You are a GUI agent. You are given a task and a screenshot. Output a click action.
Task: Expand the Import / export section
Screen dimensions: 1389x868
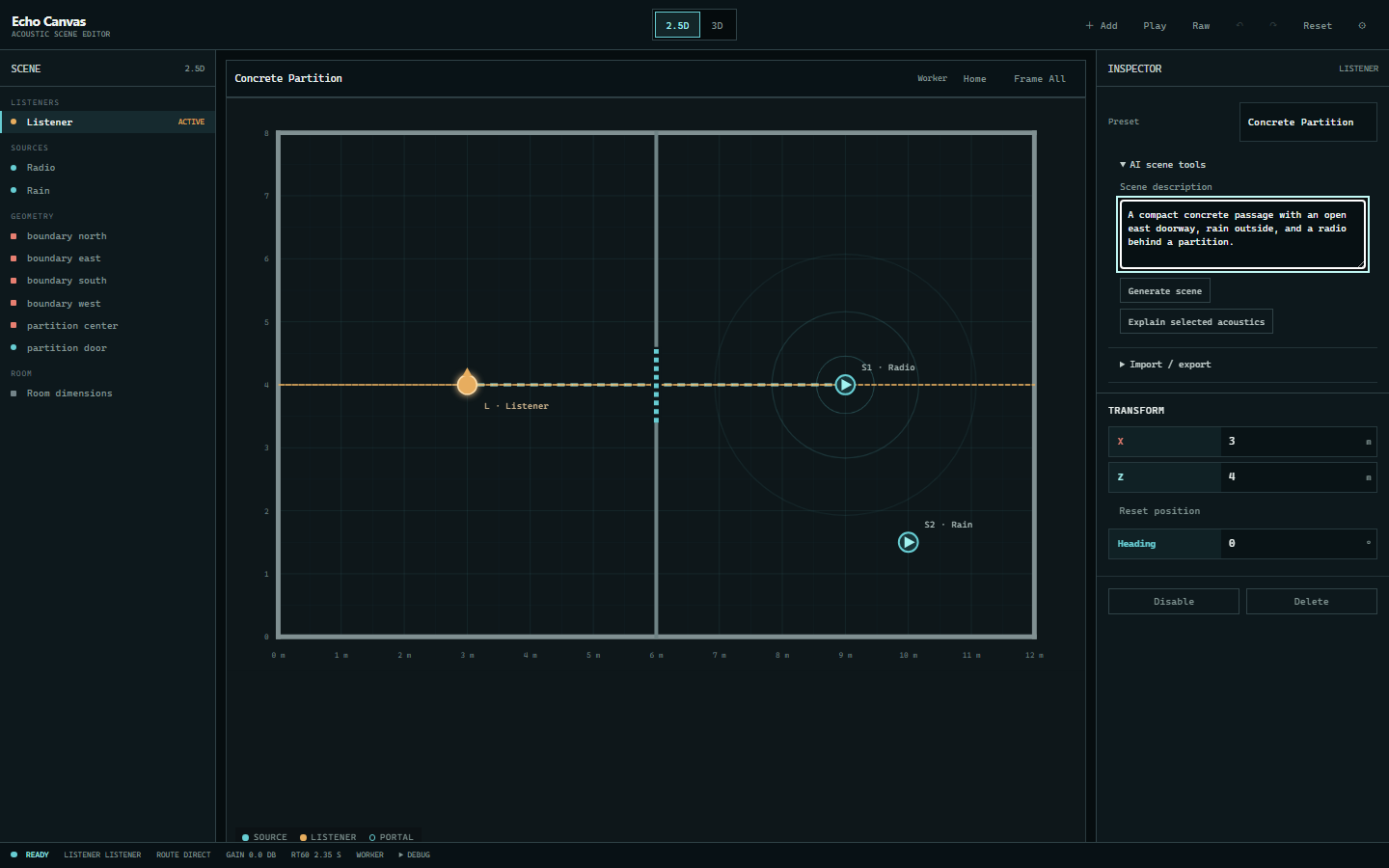pyautogui.click(x=1165, y=365)
